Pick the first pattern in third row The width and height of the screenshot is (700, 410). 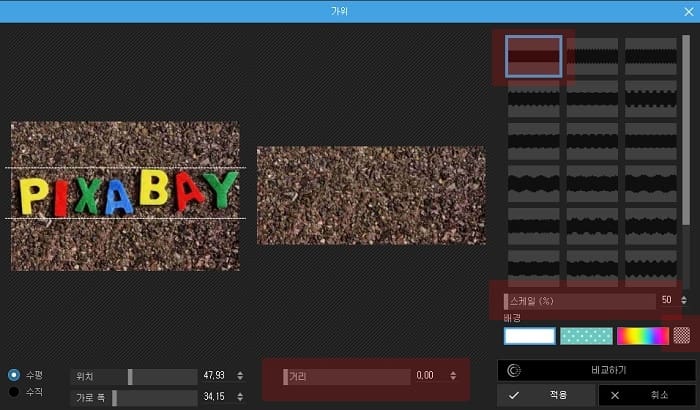tap(533, 141)
